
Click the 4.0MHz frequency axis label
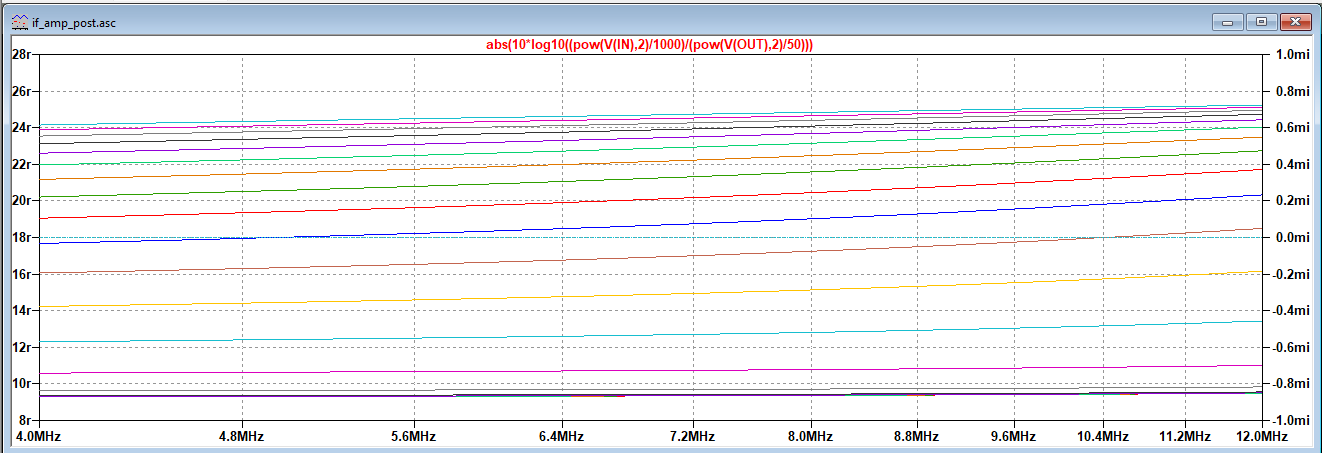click(x=38, y=437)
